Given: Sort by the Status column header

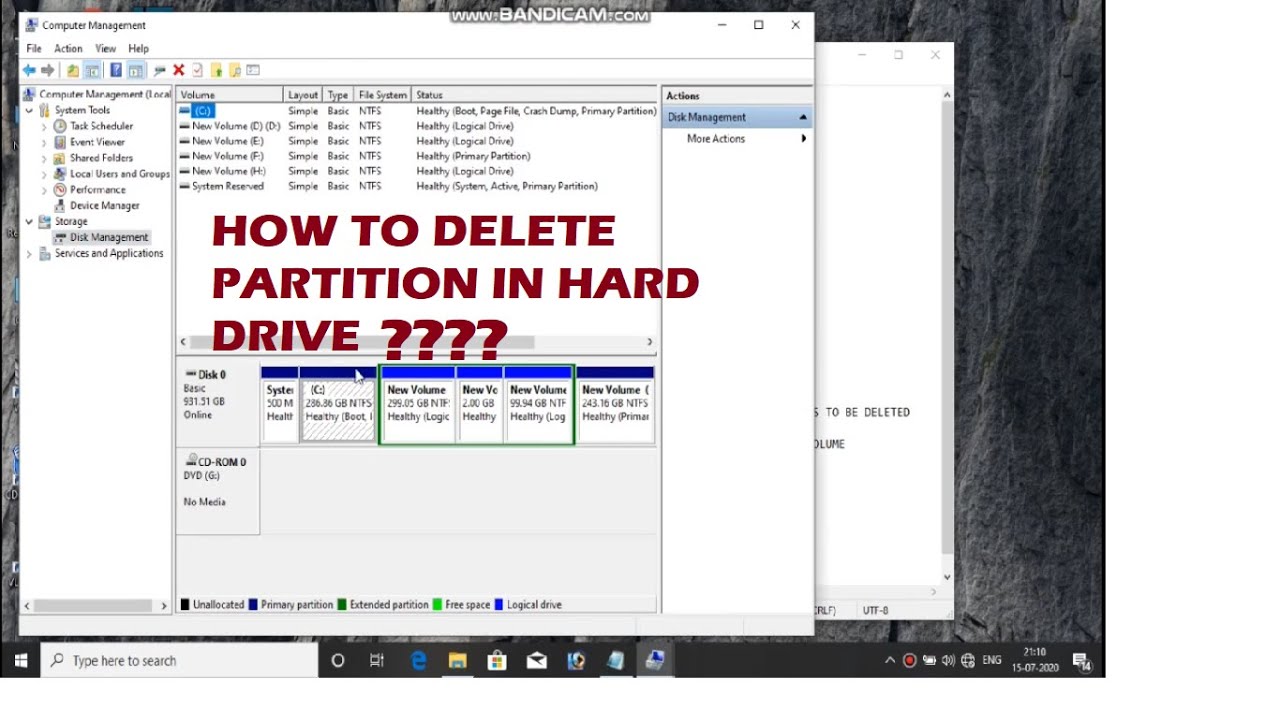Looking at the screenshot, I should [535, 95].
